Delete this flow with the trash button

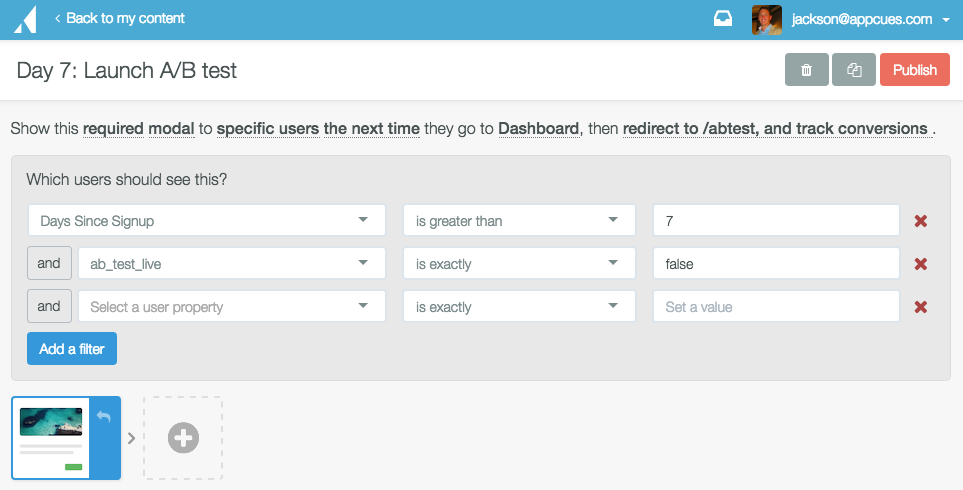(x=806, y=69)
